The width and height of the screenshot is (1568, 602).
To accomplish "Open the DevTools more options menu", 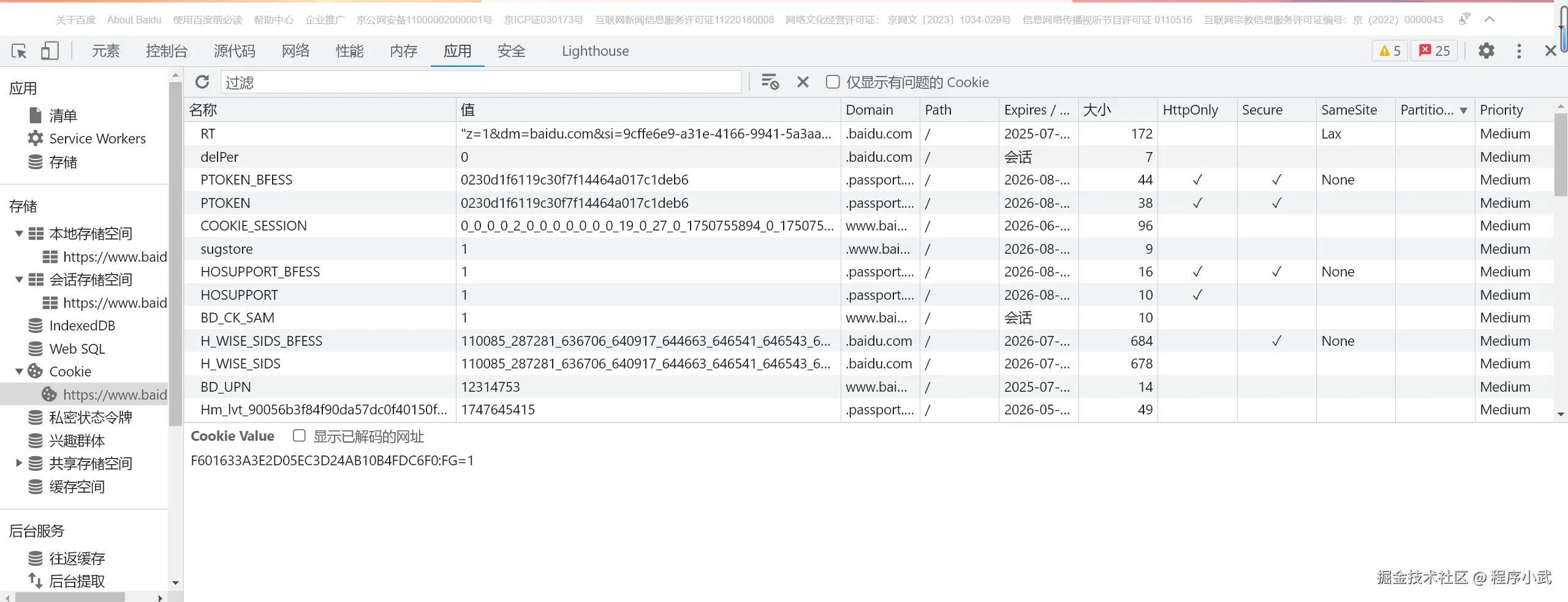I will tap(1518, 51).
